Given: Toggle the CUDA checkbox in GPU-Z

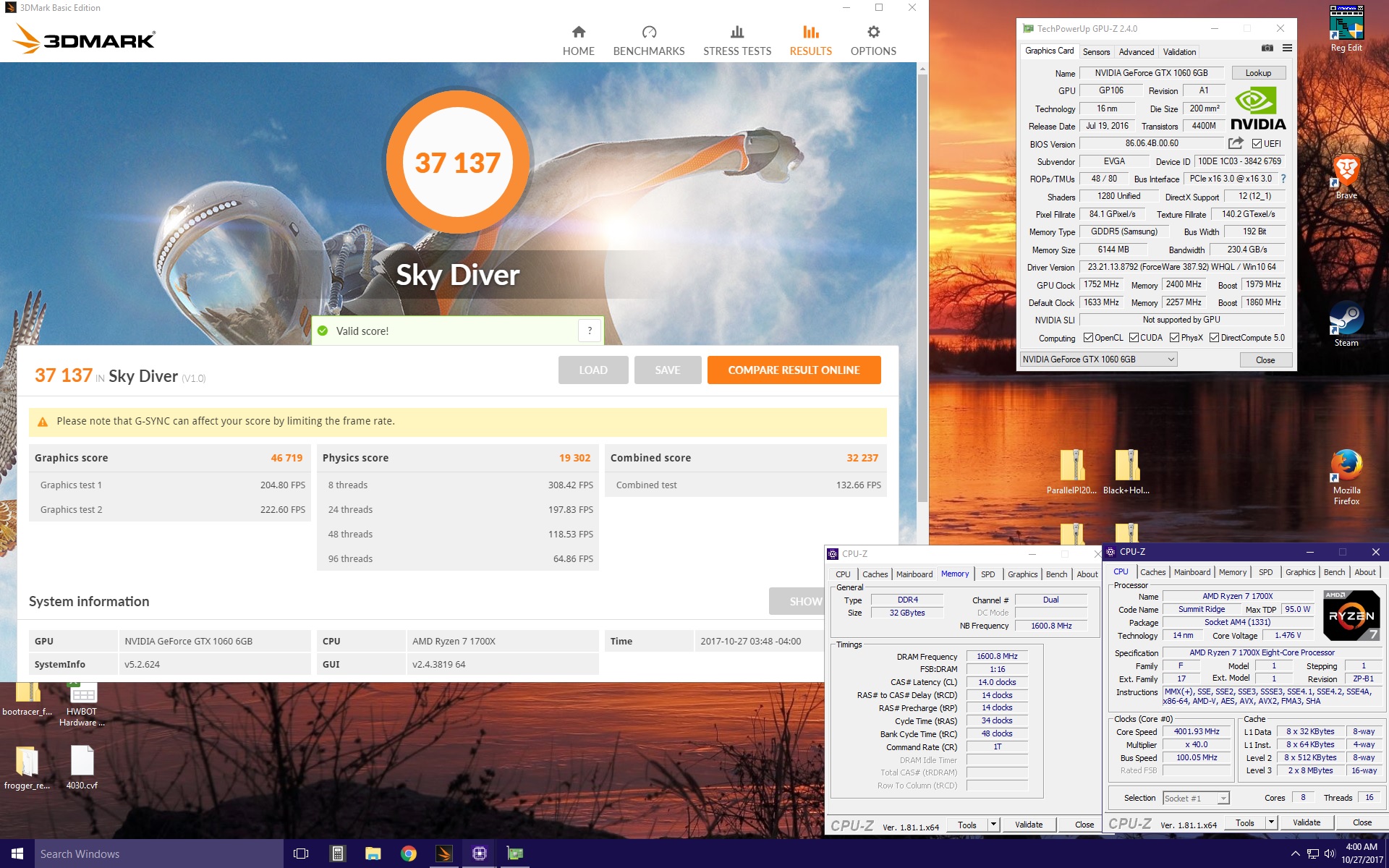Looking at the screenshot, I should (1134, 338).
